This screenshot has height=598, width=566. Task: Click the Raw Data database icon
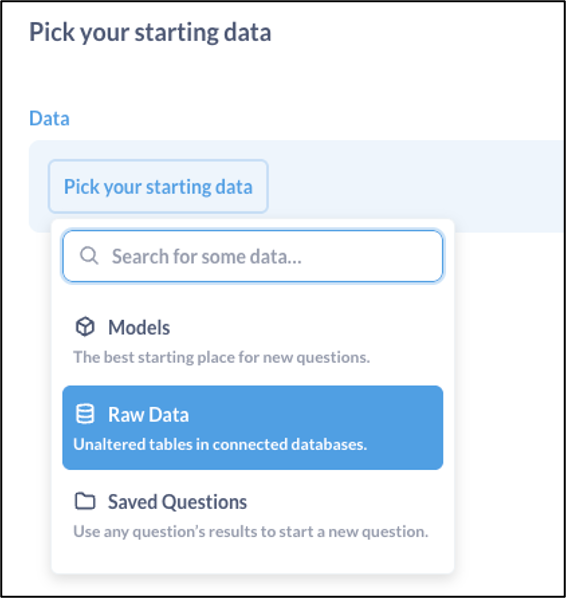85,414
